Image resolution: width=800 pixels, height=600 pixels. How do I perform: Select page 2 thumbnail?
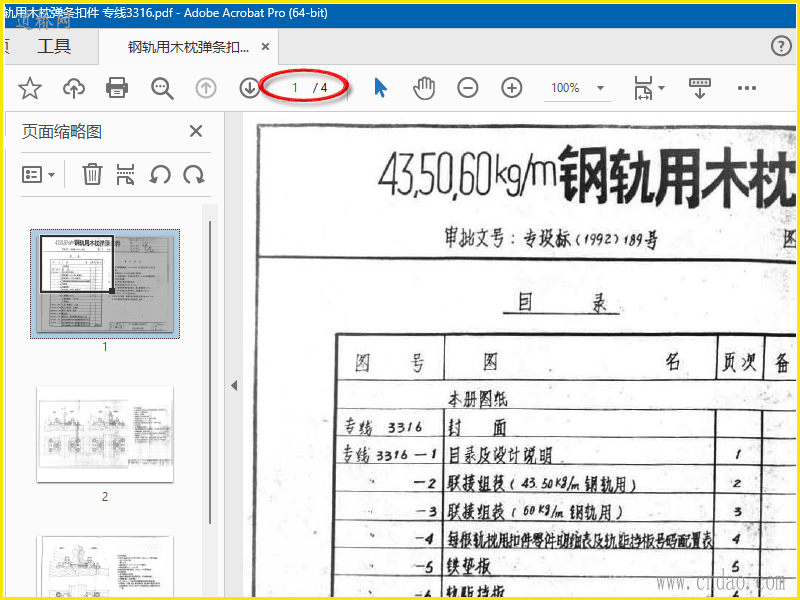(105, 434)
